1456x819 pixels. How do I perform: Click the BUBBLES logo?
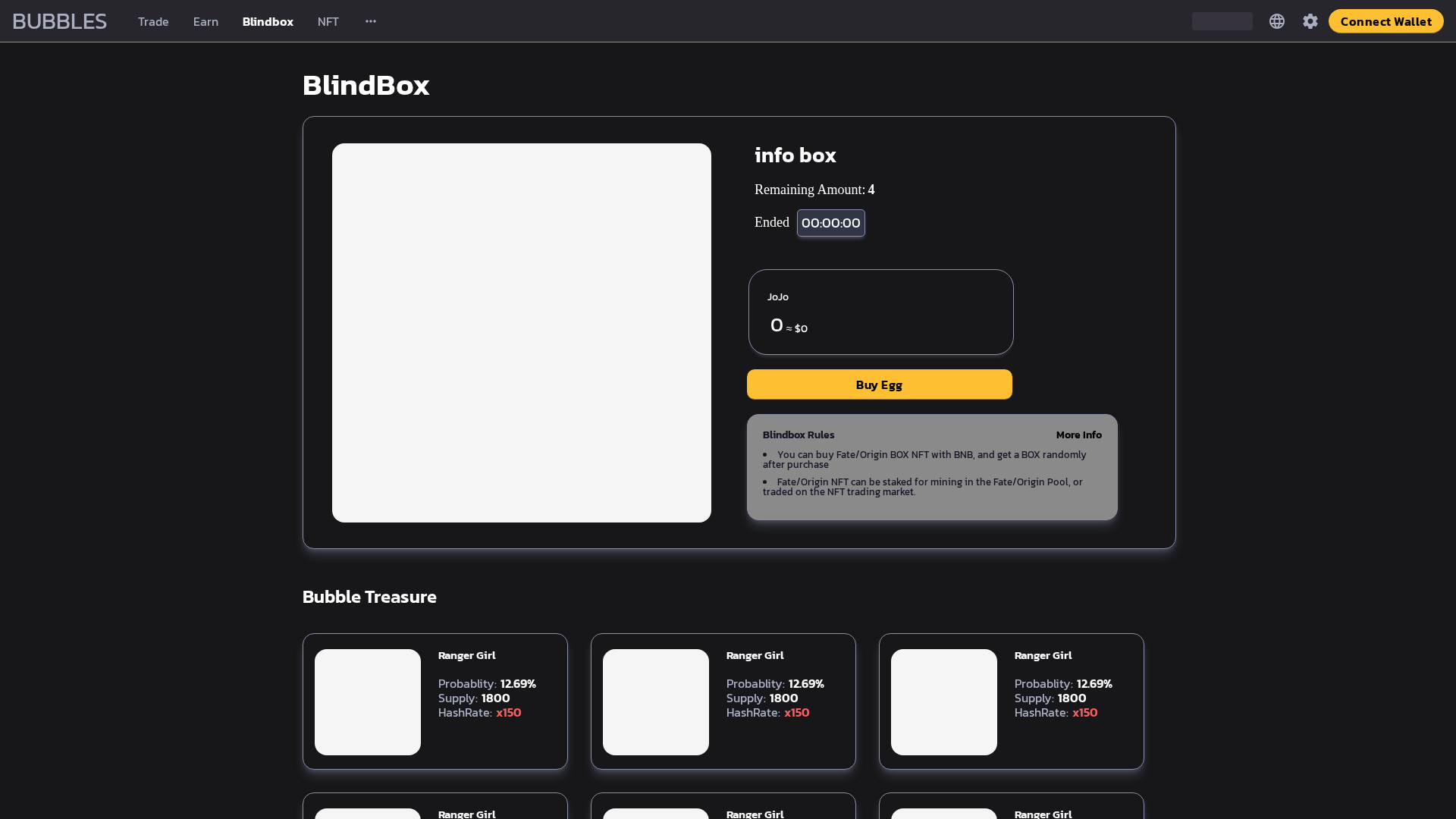[59, 21]
